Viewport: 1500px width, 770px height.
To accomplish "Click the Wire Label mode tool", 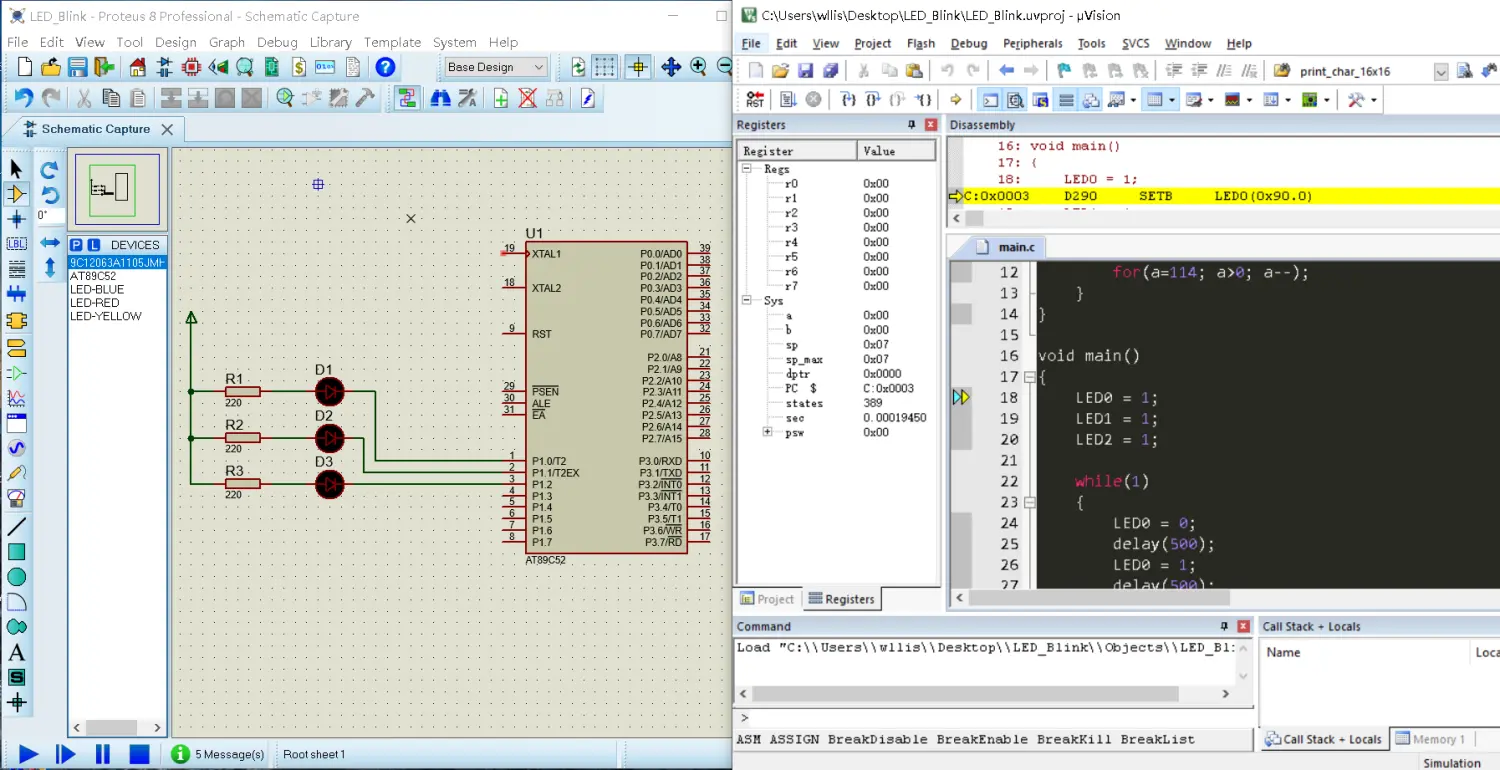I will pyautogui.click(x=16, y=244).
